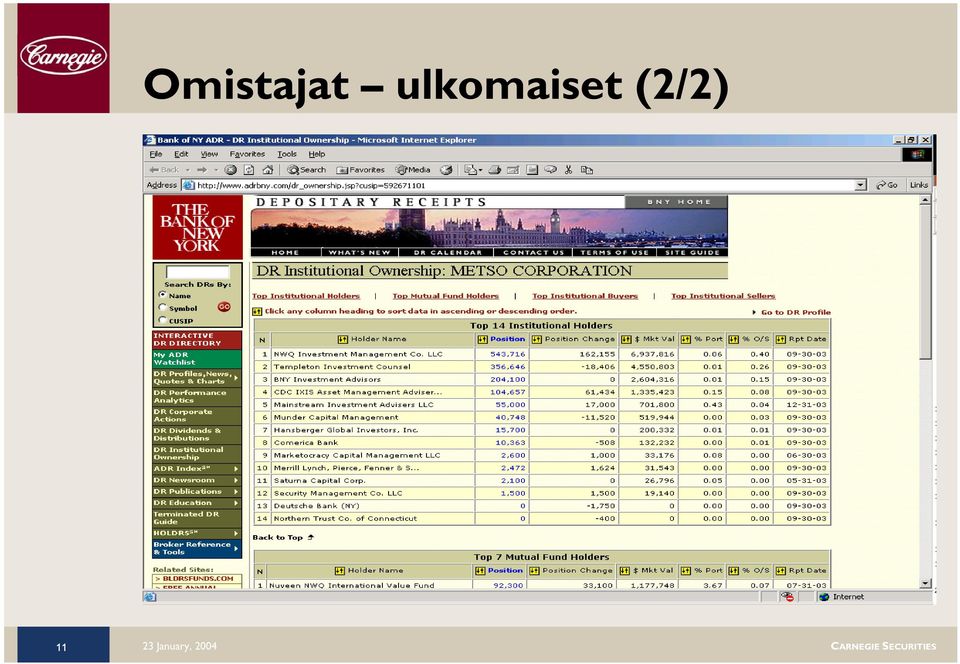The height and width of the screenshot is (664, 960).
Task: Open the Favorites menu
Action: (247, 154)
